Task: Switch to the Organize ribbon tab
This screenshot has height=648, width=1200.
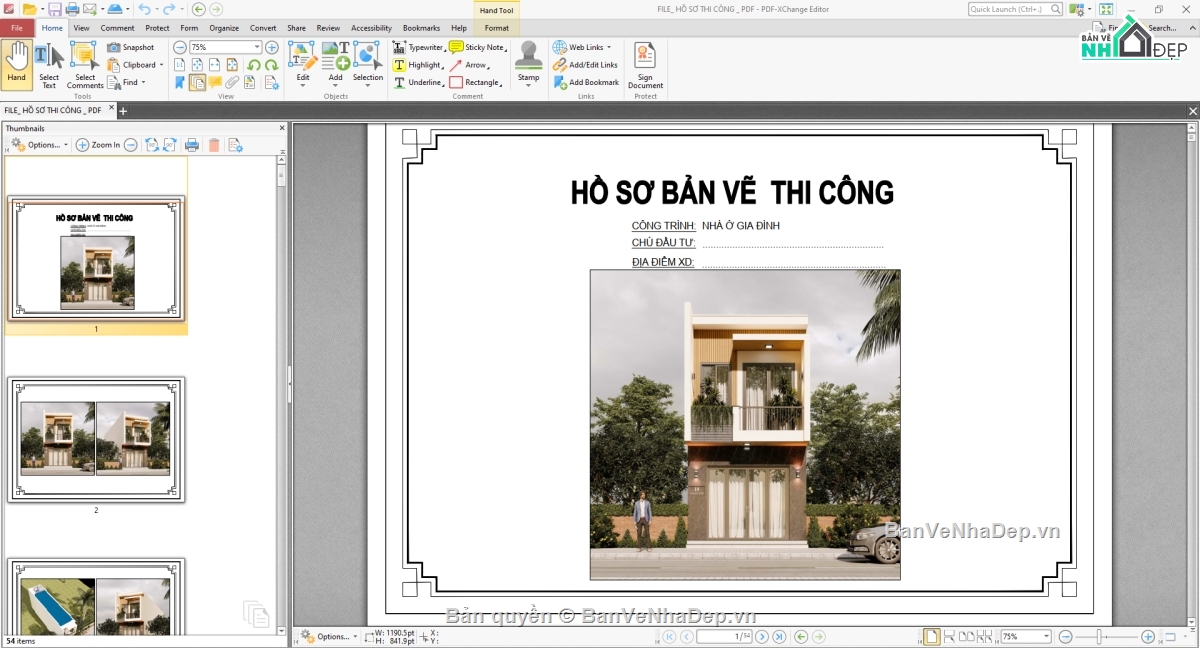Action: (224, 28)
